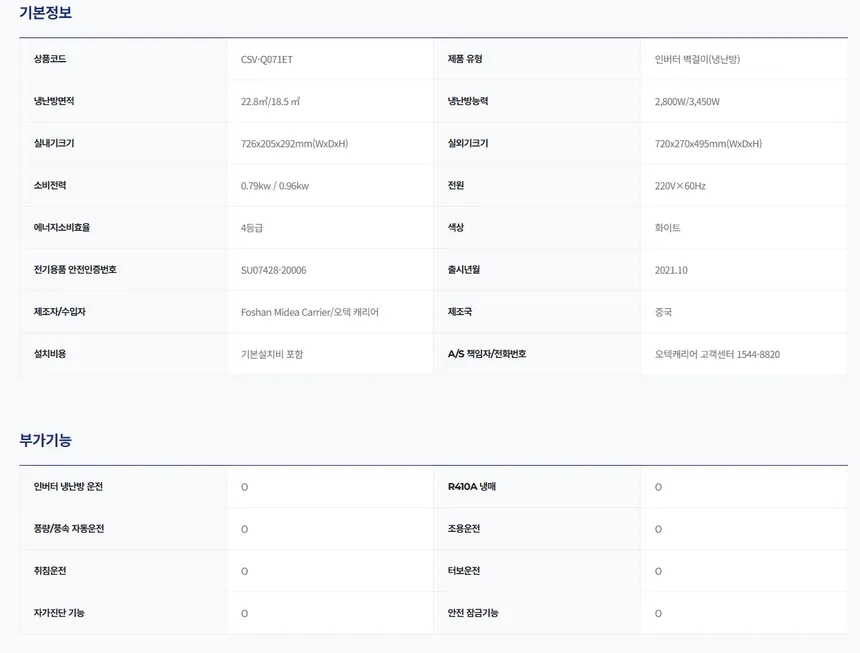The image size is (860, 653).
Task: Click the 0.79kw / 0.96kw power consumption value
Action: coord(275,186)
